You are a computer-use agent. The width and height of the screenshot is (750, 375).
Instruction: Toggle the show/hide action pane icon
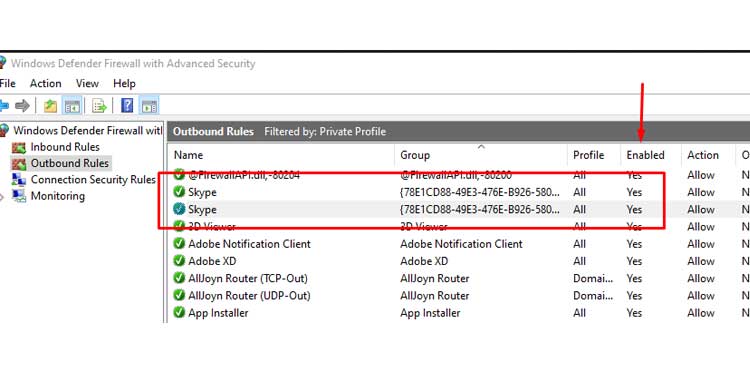(x=149, y=106)
